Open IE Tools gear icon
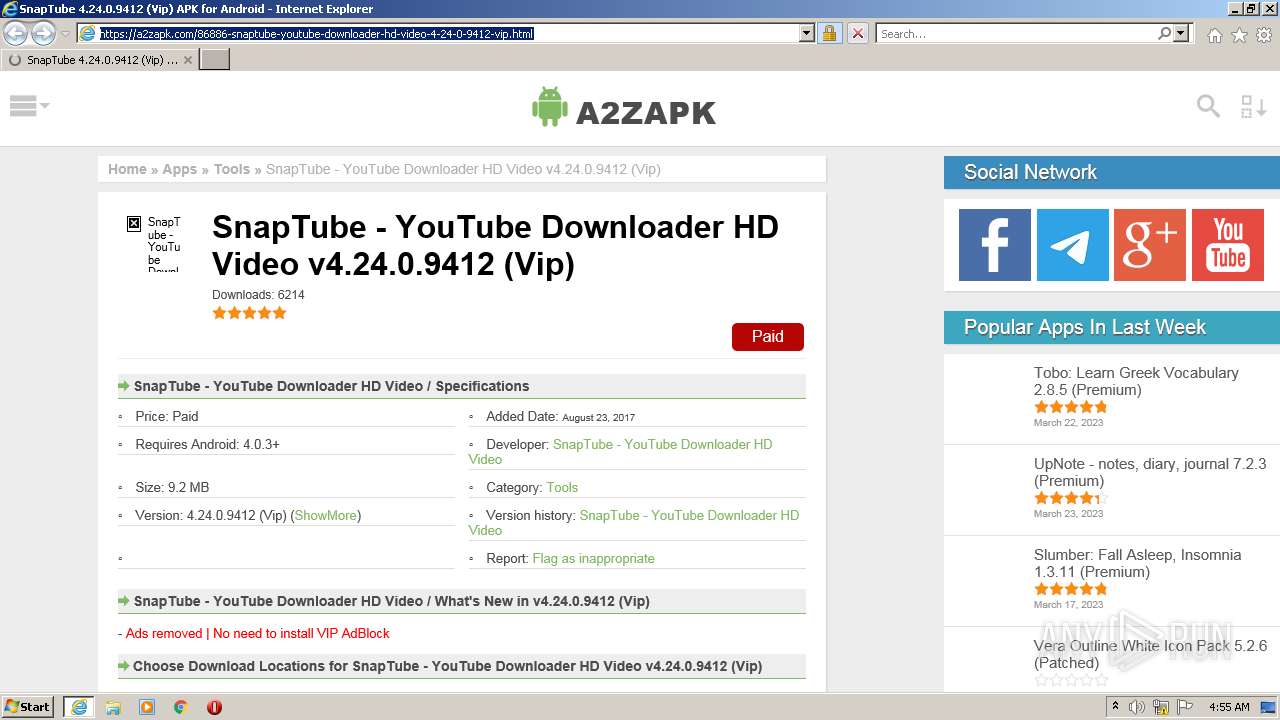 click(x=1264, y=35)
